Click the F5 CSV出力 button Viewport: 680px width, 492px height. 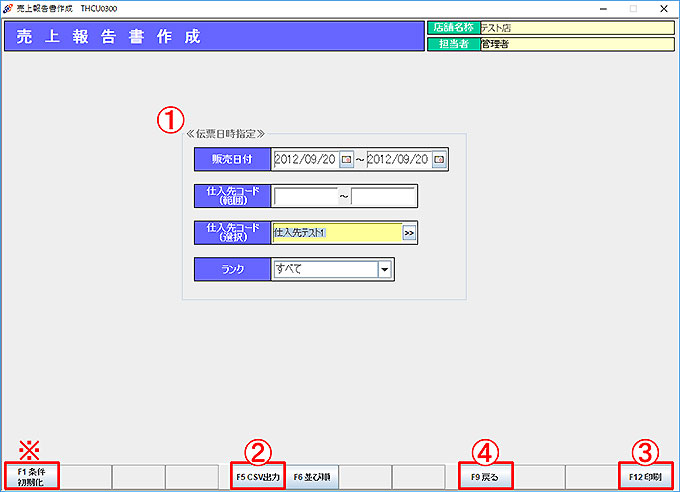click(258, 476)
